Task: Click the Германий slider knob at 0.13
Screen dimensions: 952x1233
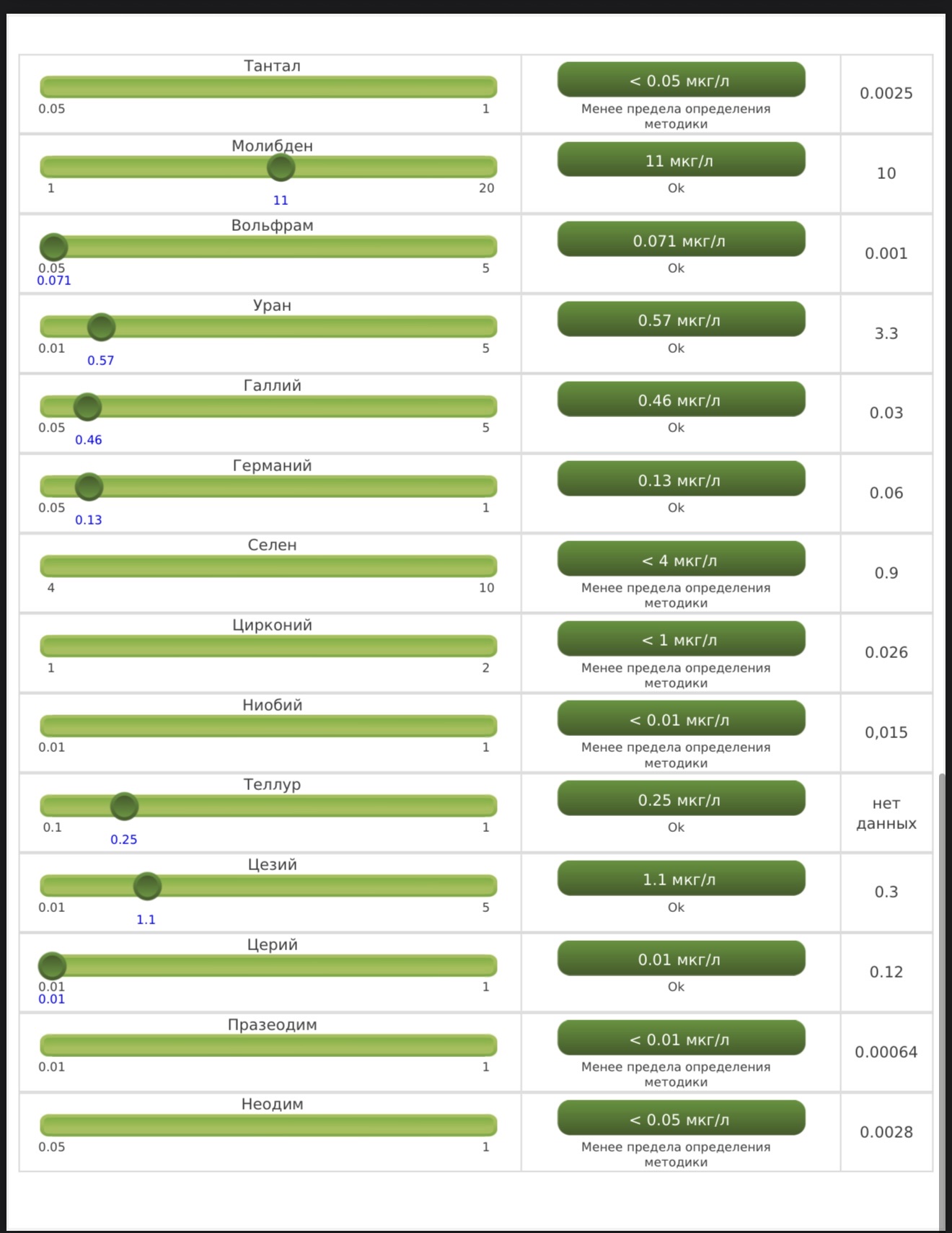Action: pyautogui.click(x=89, y=487)
